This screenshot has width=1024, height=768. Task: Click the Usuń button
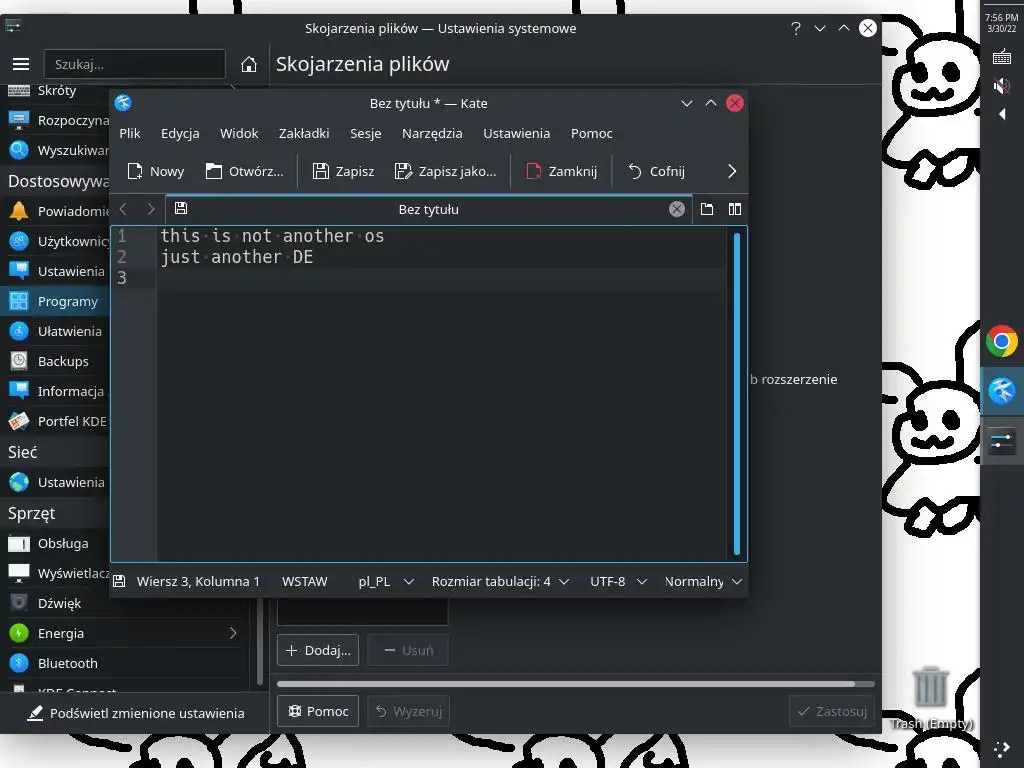[408, 650]
